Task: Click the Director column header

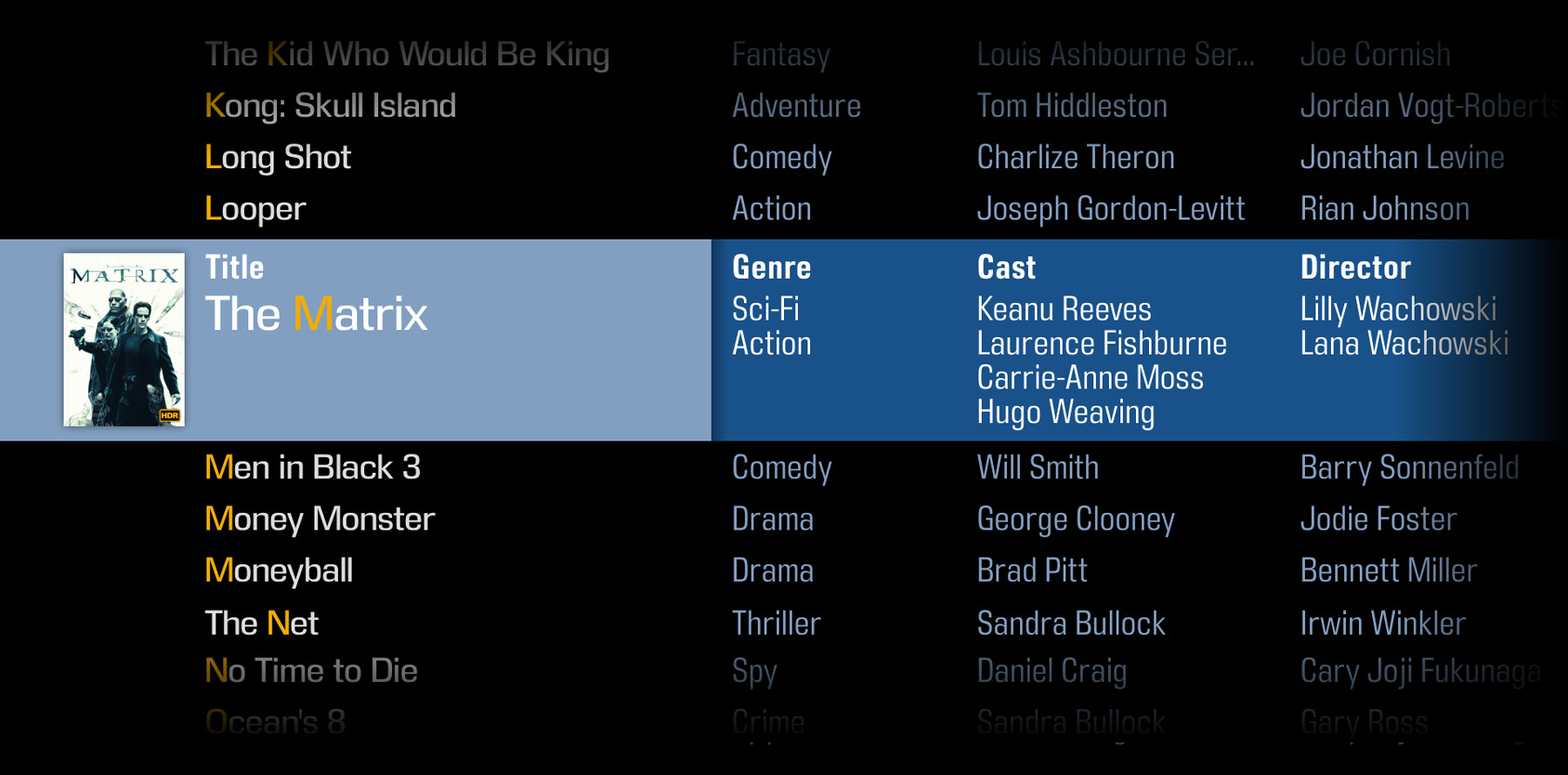Action: [x=1355, y=267]
